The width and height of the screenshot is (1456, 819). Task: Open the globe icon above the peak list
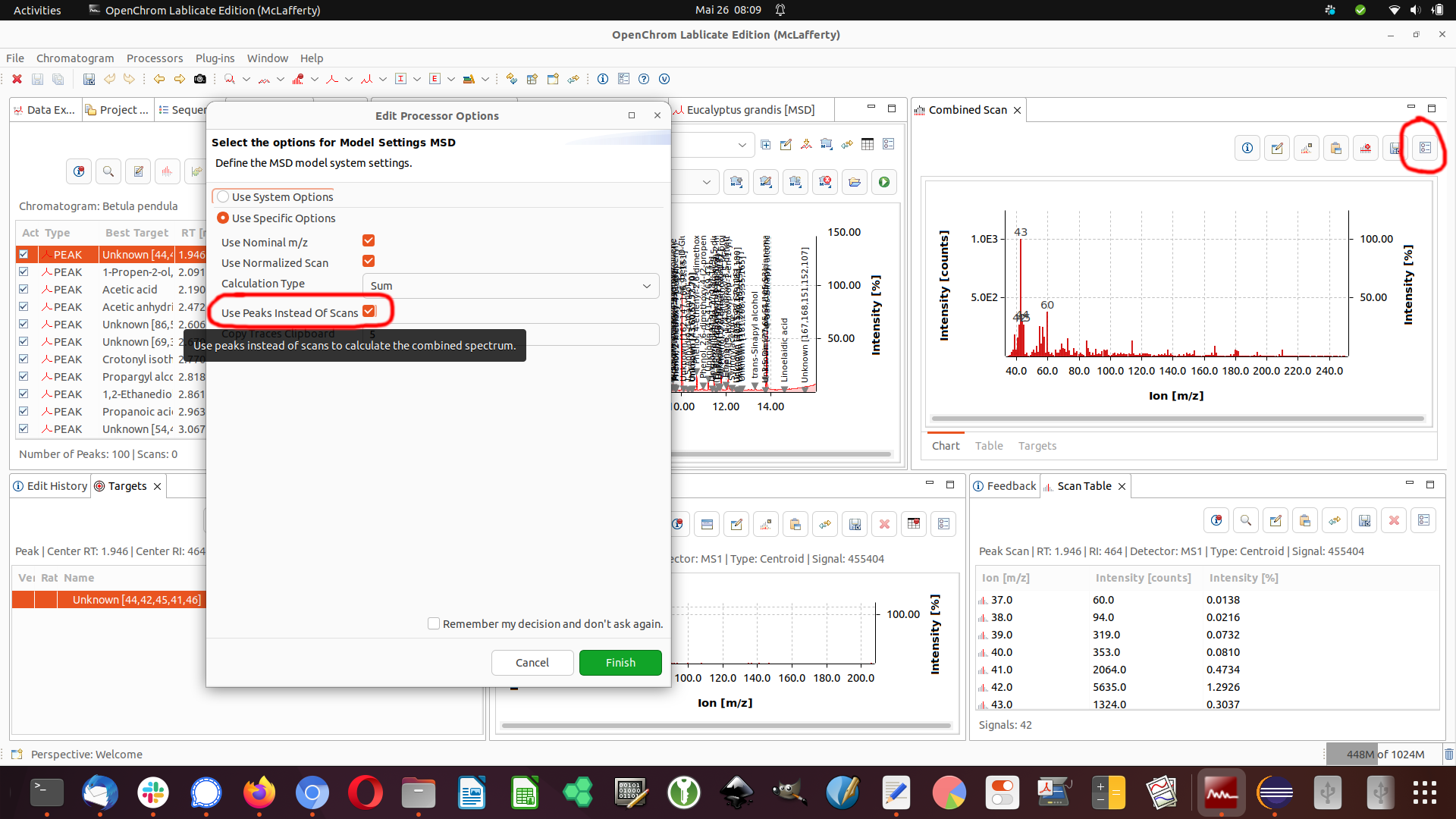tap(79, 171)
